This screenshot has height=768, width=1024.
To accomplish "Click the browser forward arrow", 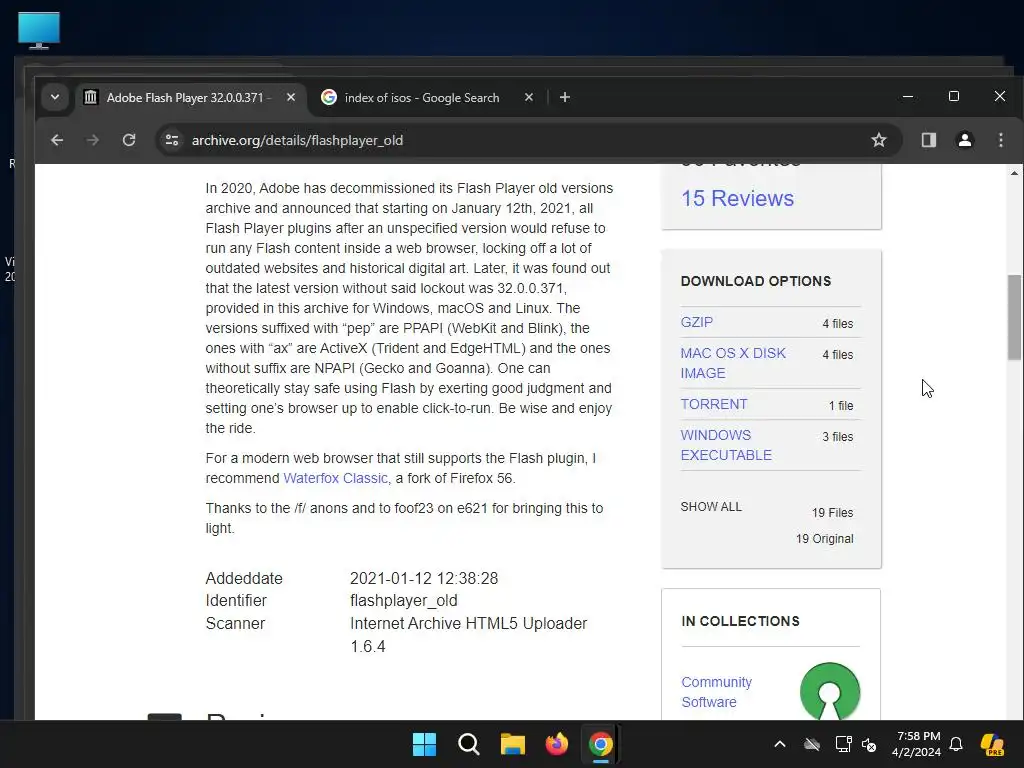I will point(93,140).
